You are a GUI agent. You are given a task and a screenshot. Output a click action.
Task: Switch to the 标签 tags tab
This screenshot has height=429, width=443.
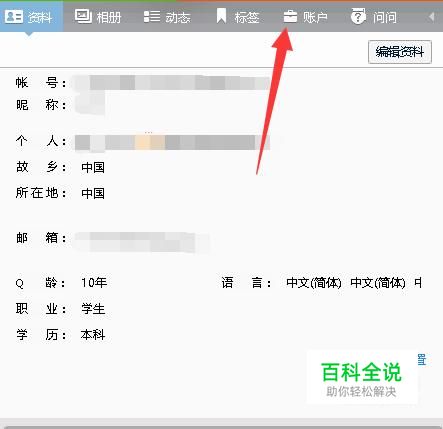[x=238, y=17]
